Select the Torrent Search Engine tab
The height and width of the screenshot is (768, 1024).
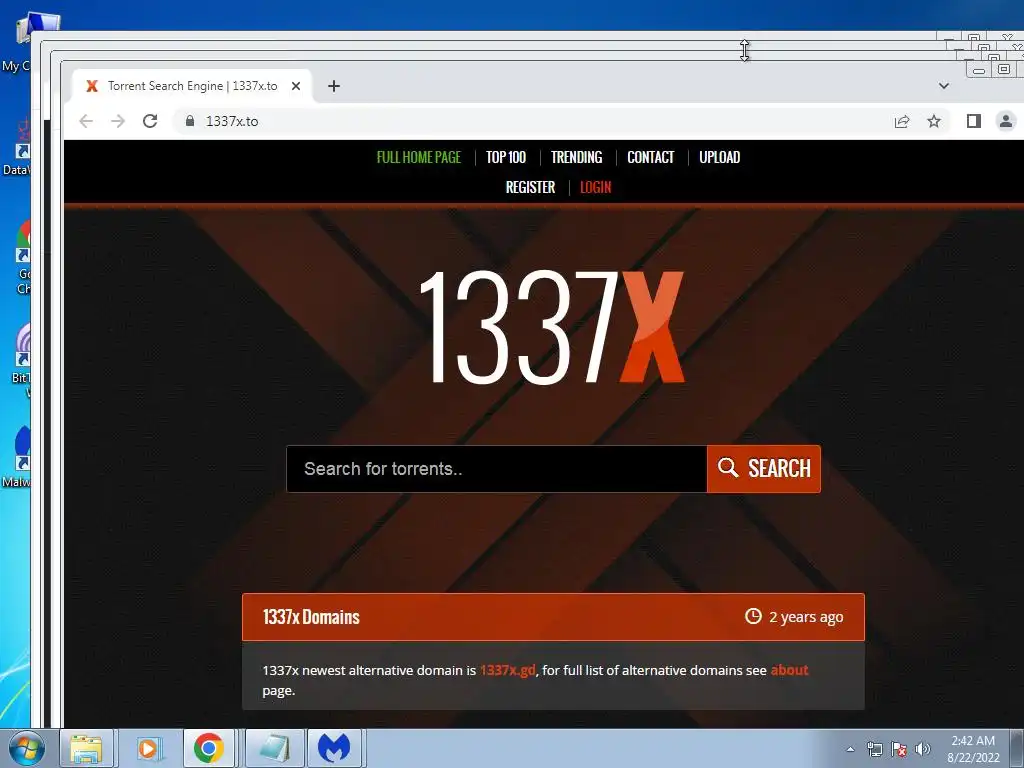pyautogui.click(x=192, y=86)
